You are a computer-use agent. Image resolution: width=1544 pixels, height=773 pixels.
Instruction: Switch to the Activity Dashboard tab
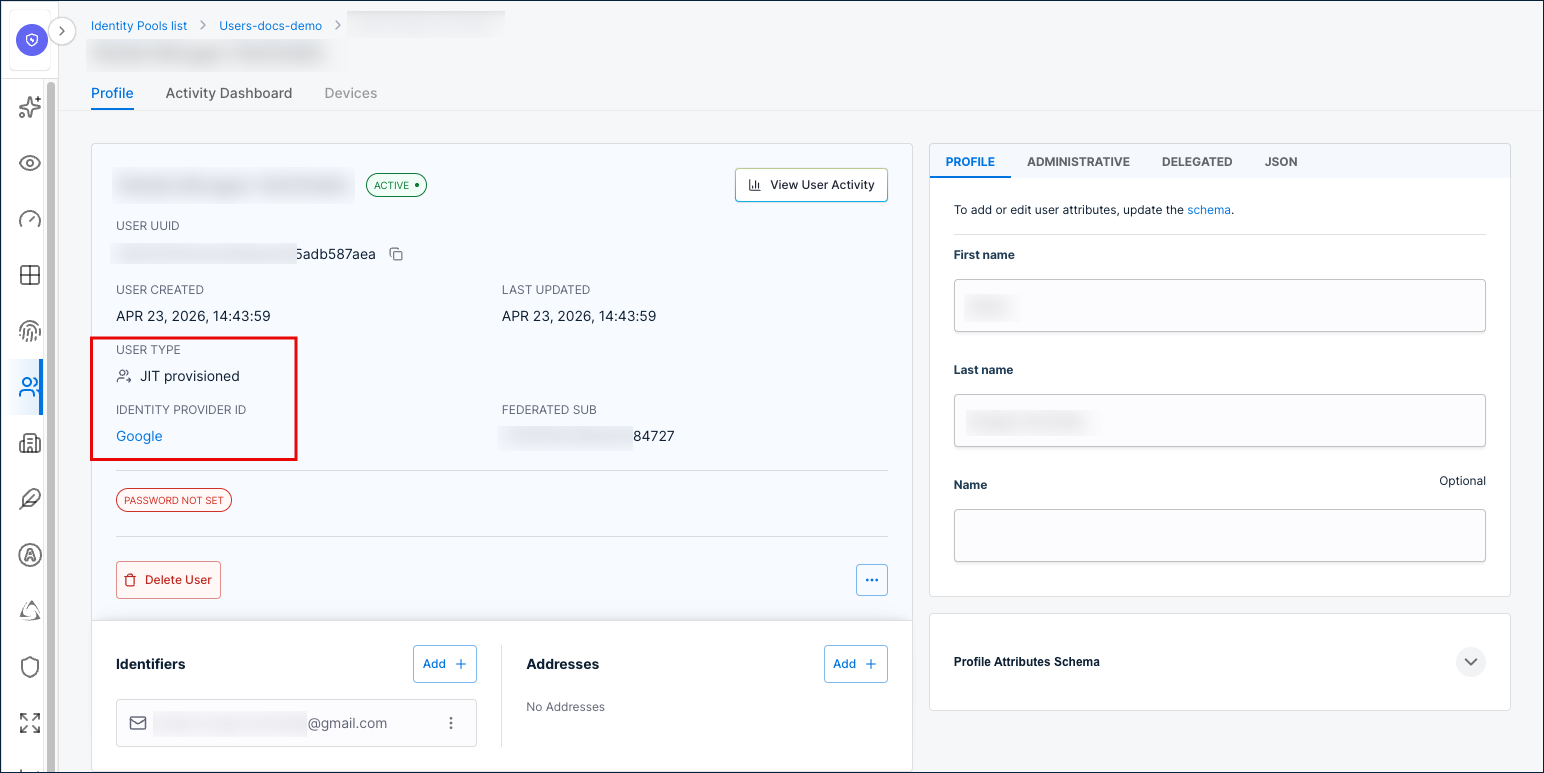coord(229,93)
